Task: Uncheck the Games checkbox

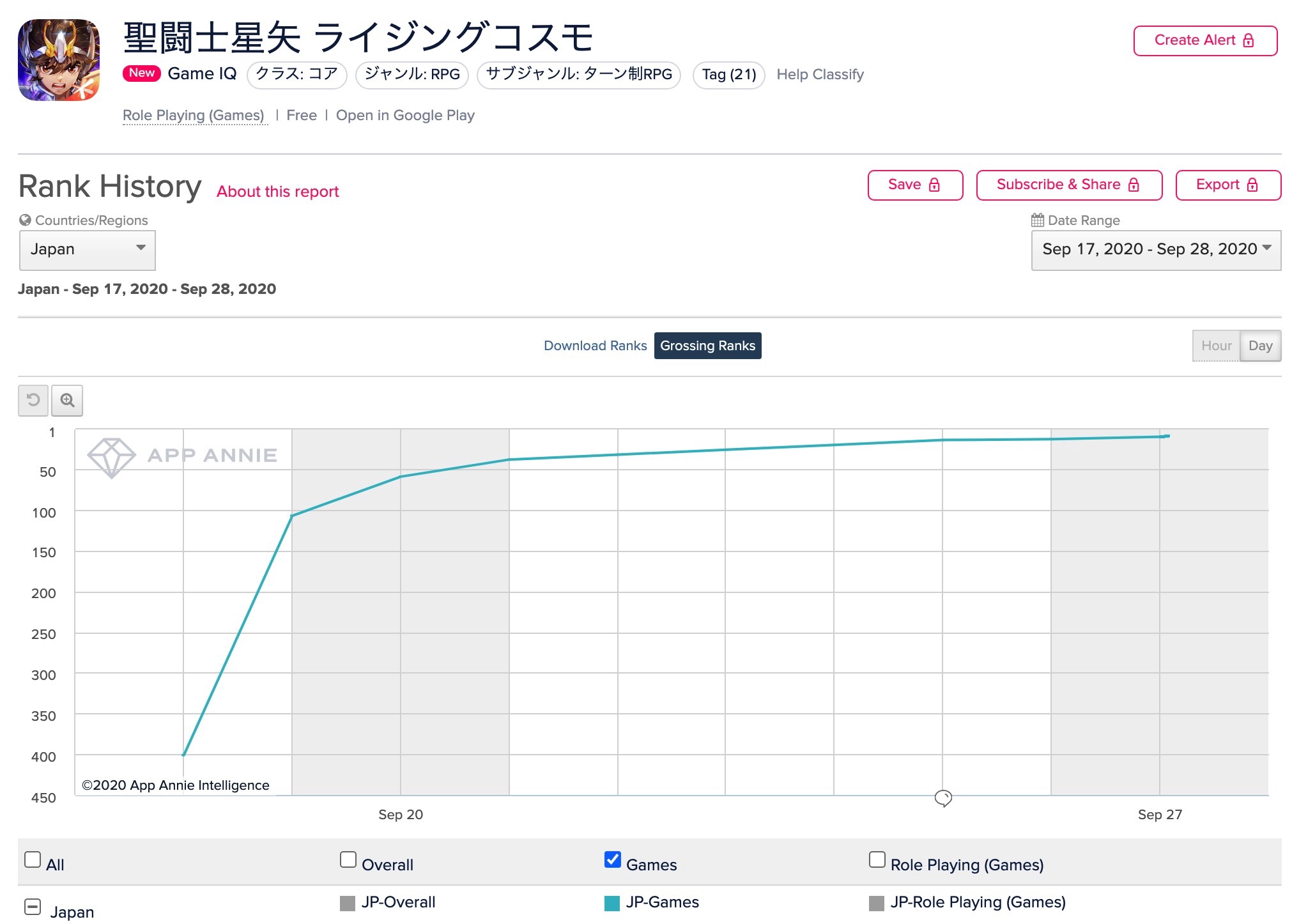Action: click(x=613, y=859)
